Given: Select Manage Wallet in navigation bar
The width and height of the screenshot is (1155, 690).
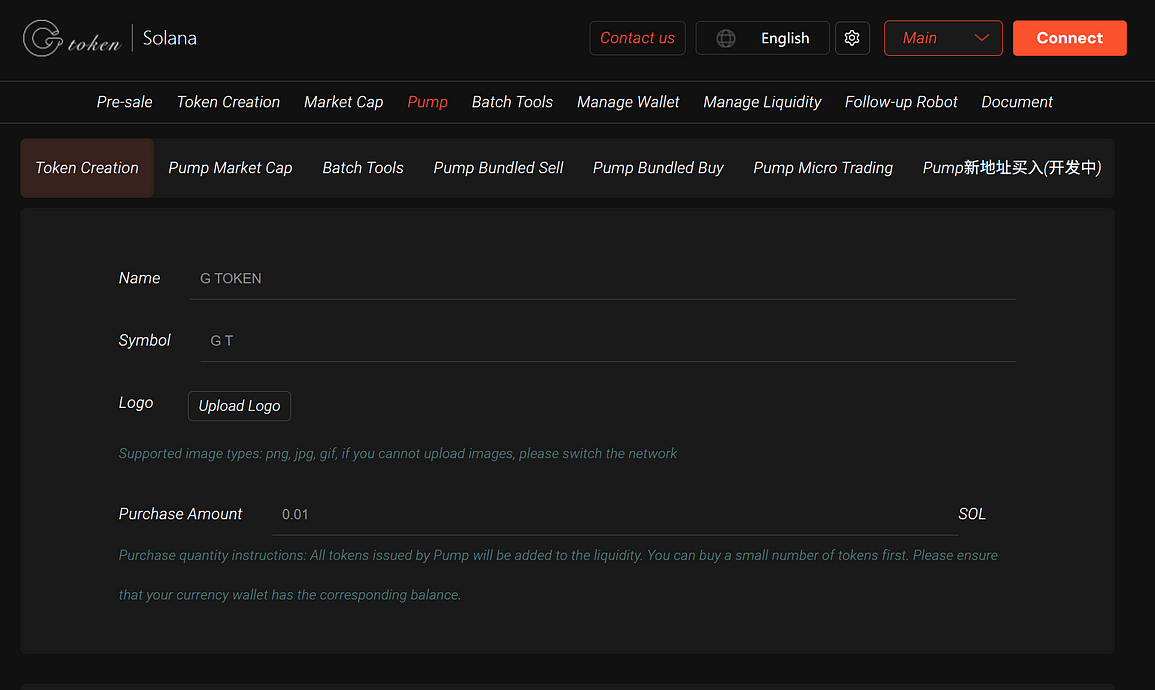Looking at the screenshot, I should click(x=628, y=102).
